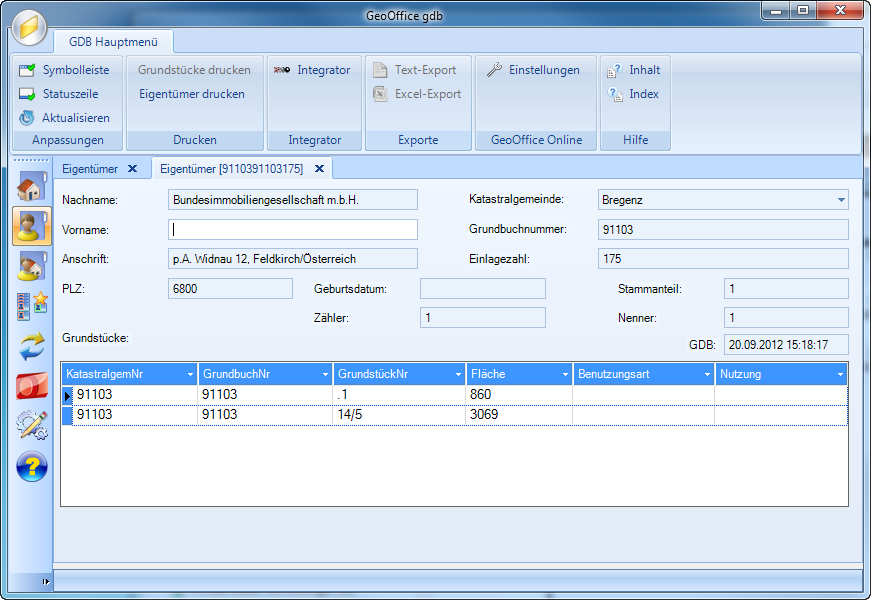Select the owner person sidebar icon
The width and height of the screenshot is (871, 600).
point(32,226)
